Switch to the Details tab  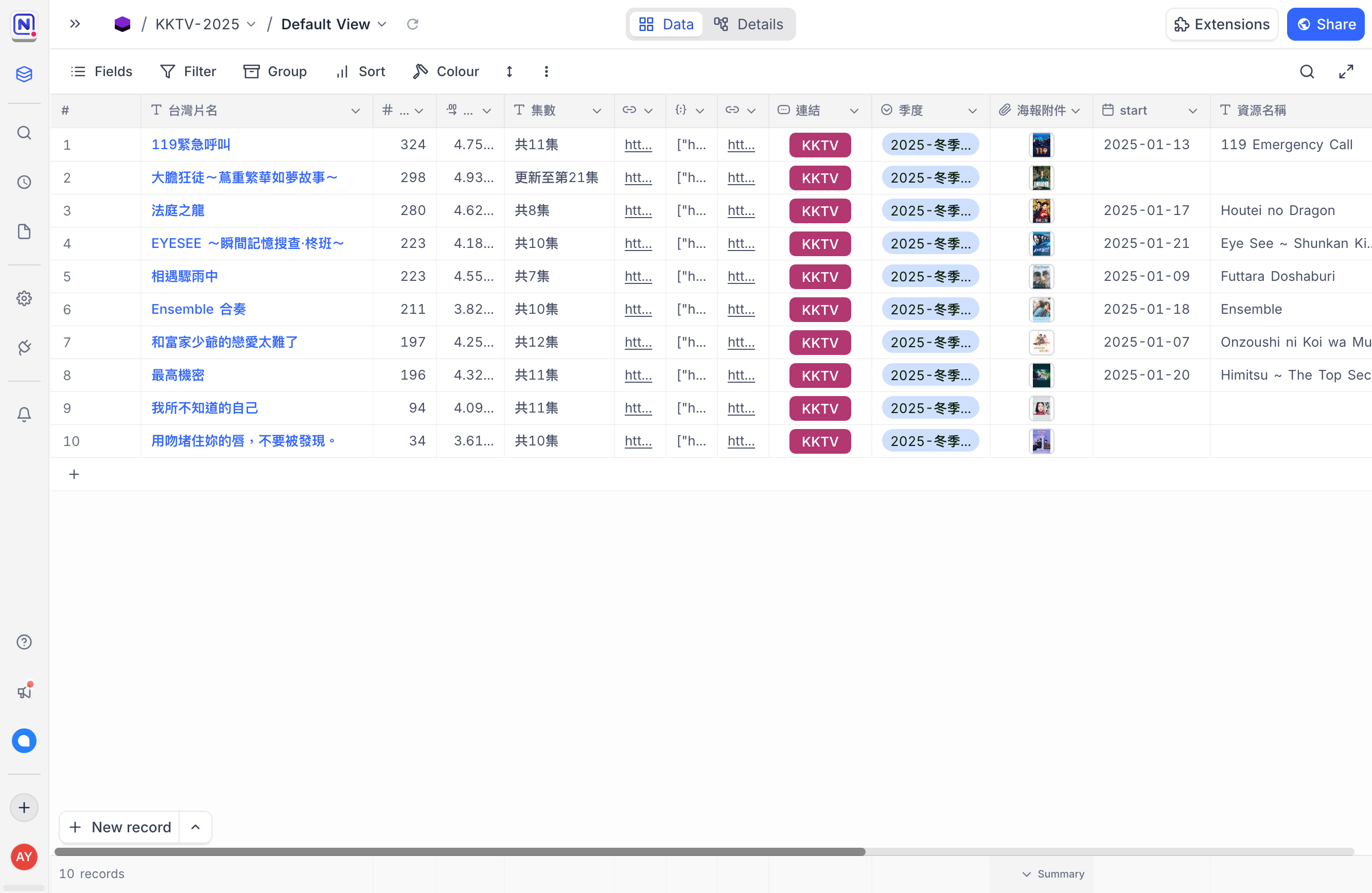coord(749,24)
